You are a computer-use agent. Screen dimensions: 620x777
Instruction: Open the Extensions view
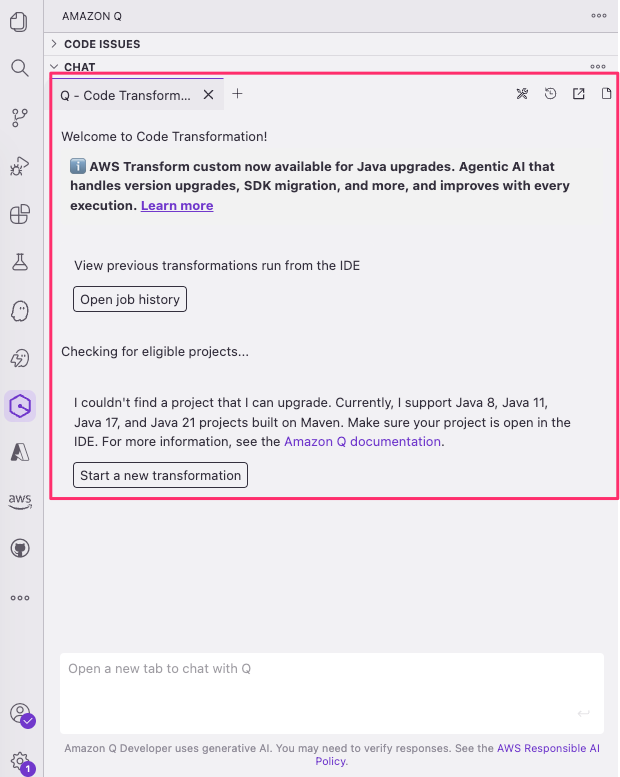pyautogui.click(x=19, y=214)
